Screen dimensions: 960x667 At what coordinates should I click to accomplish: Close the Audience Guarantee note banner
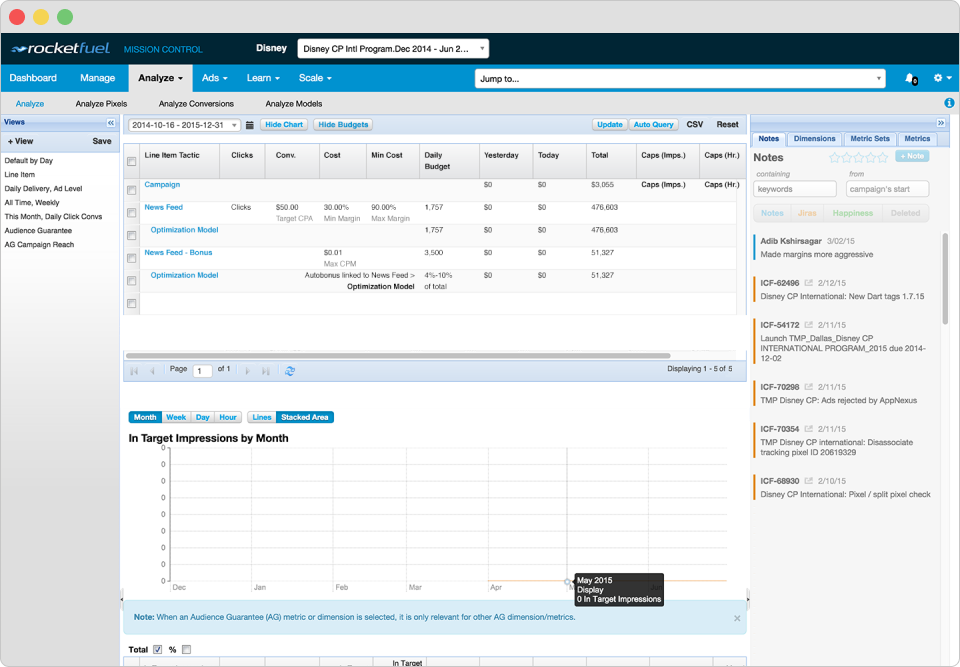point(737,618)
